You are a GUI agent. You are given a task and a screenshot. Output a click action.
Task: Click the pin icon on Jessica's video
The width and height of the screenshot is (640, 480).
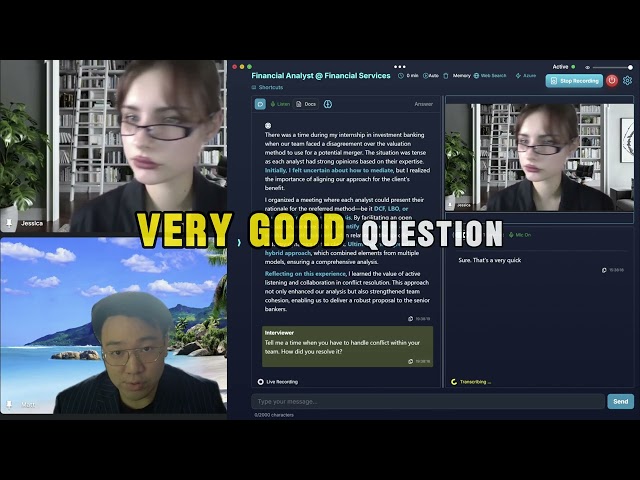coord(9,223)
